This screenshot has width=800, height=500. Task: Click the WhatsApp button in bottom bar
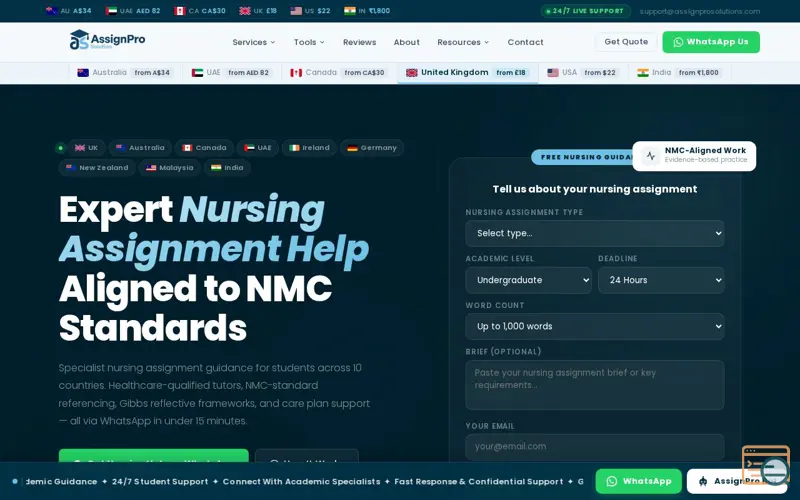[638, 481]
